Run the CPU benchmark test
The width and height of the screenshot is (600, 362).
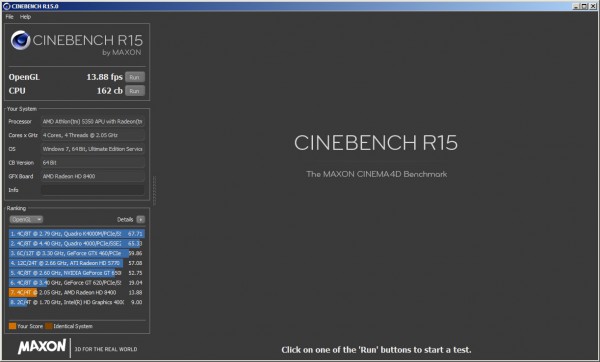[x=135, y=91]
